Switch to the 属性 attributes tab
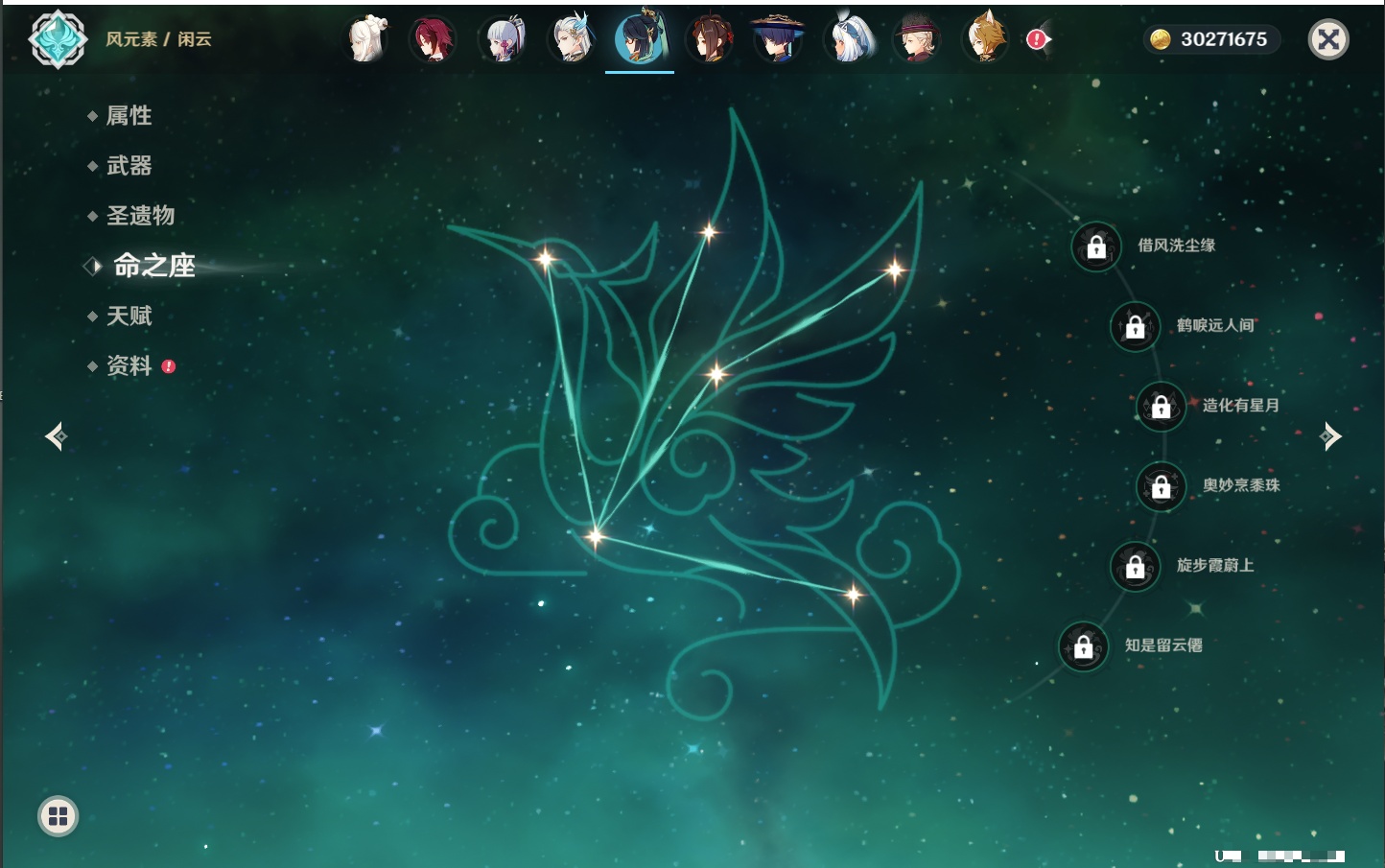Image resolution: width=1385 pixels, height=868 pixels. 129,116
